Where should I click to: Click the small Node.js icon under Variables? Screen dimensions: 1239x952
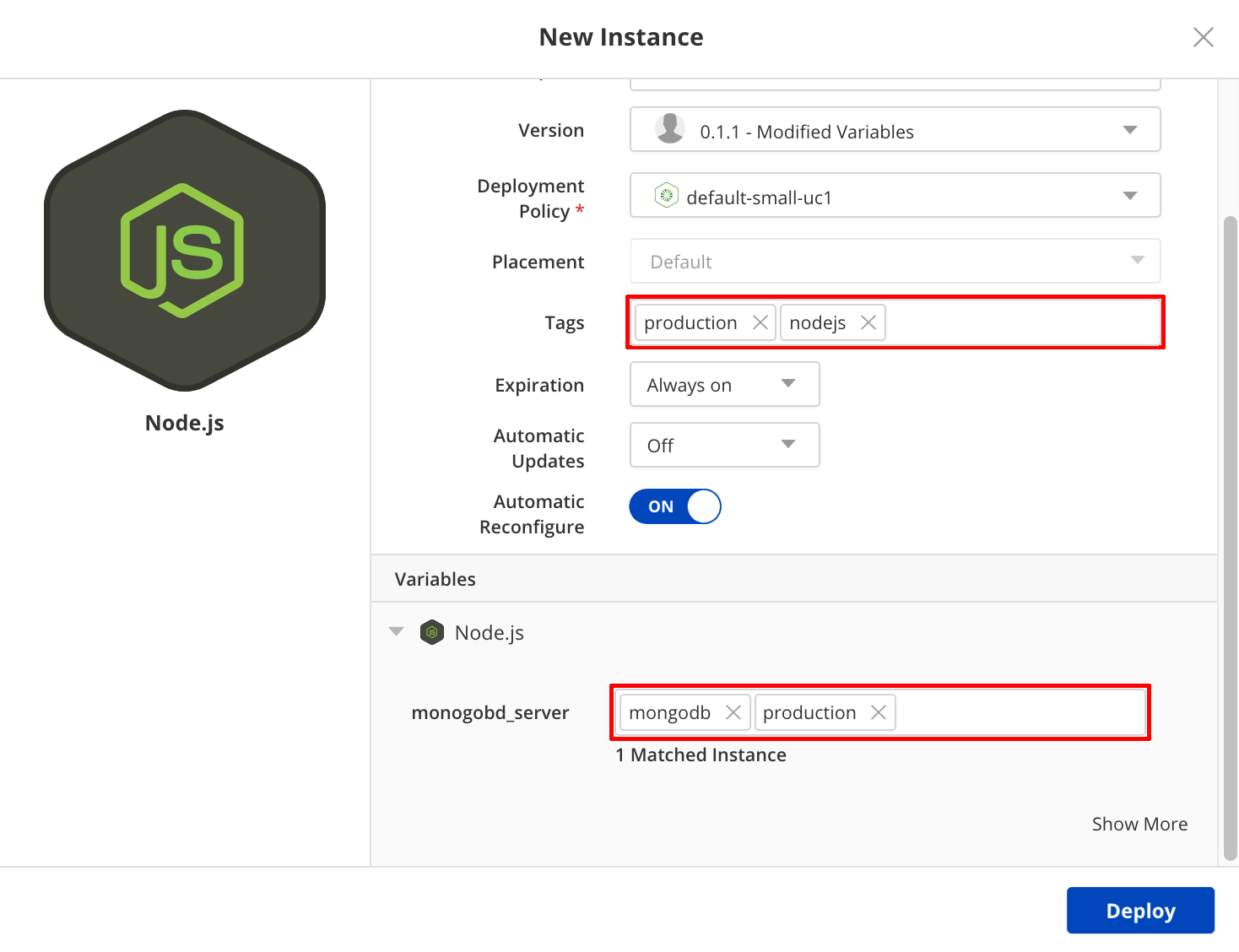click(x=432, y=632)
